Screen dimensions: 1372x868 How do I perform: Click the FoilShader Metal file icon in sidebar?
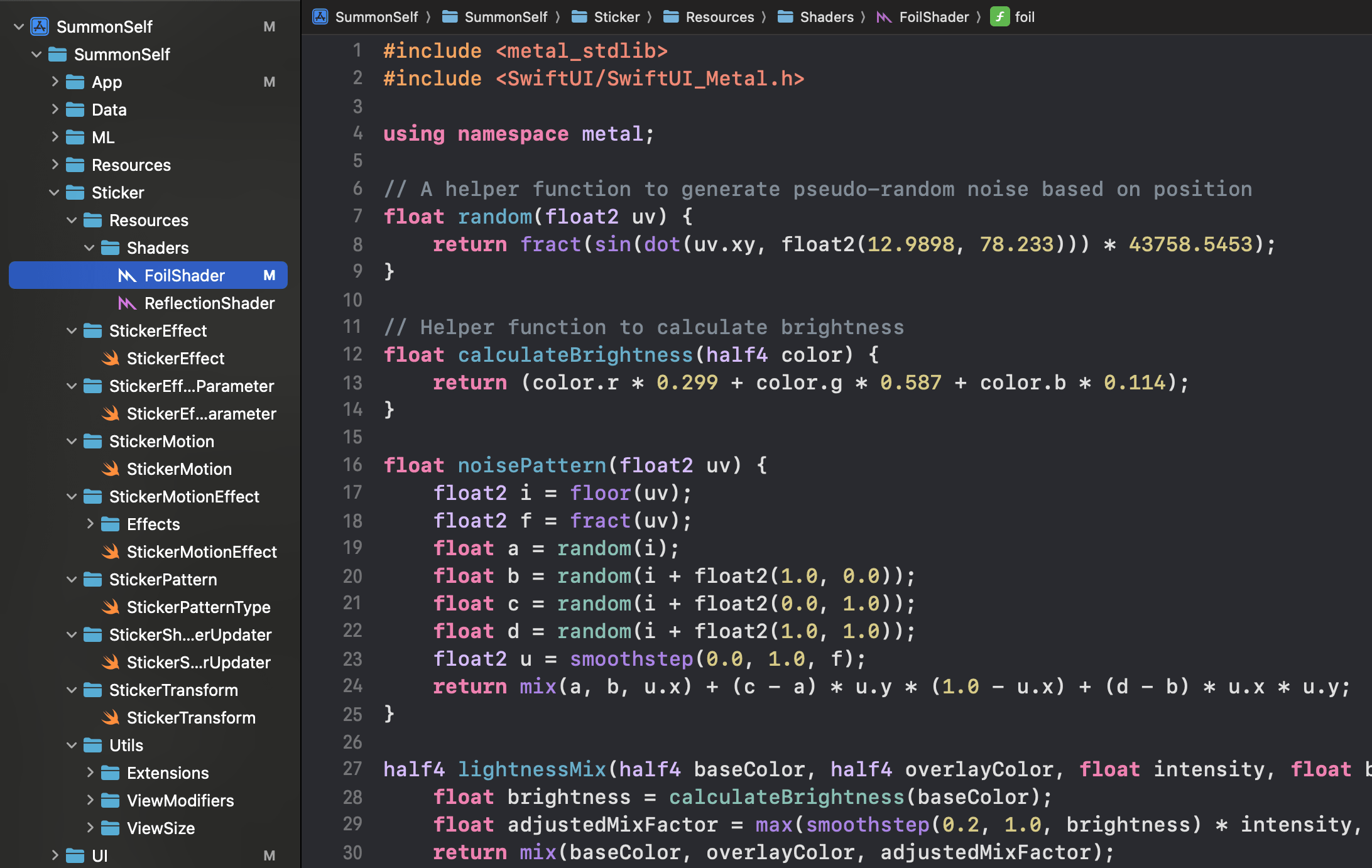tap(127, 276)
